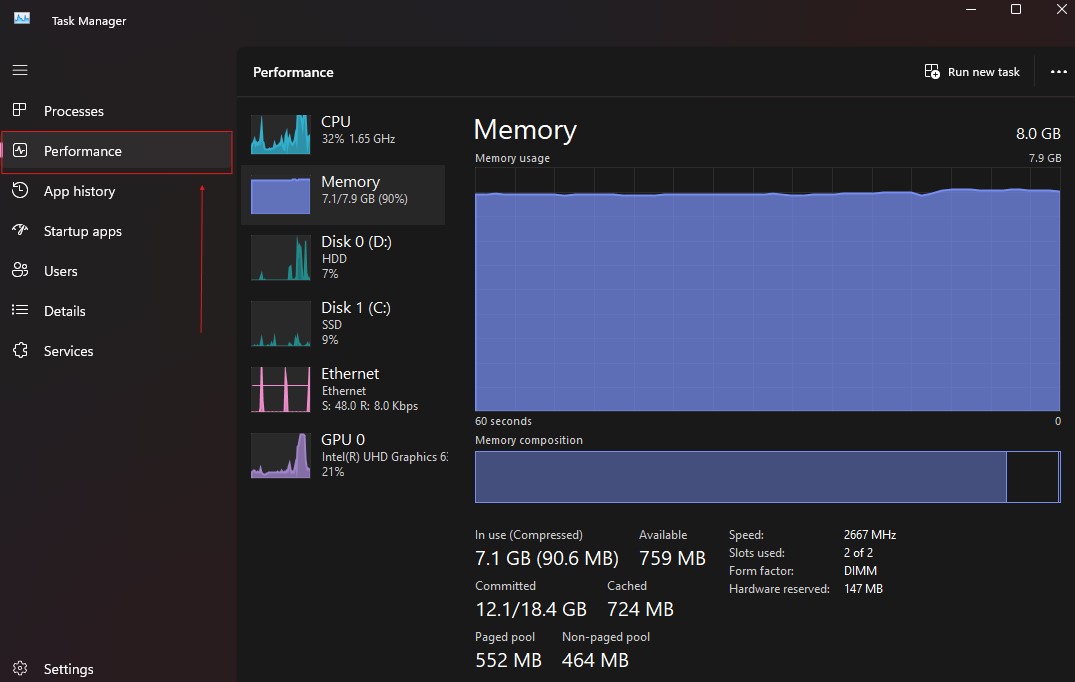This screenshot has height=682, width=1075.
Task: Open the Users page icon
Action: point(20,271)
